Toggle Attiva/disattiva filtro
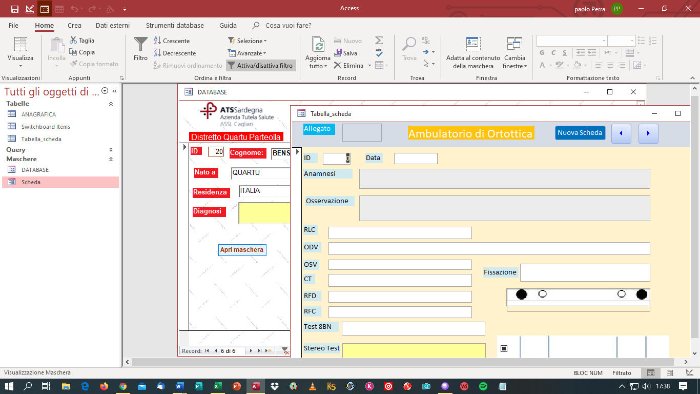Screen dimensions: 700x394 pyautogui.click(x=261, y=66)
